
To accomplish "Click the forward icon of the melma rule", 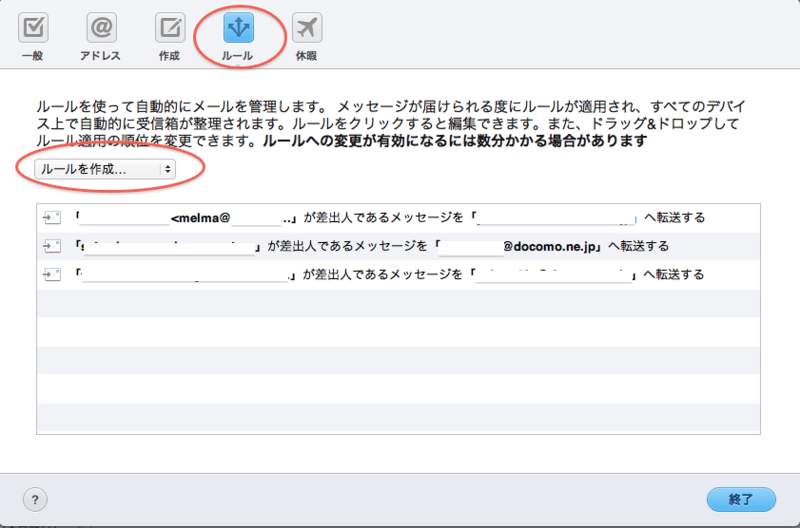I will click(x=52, y=217).
